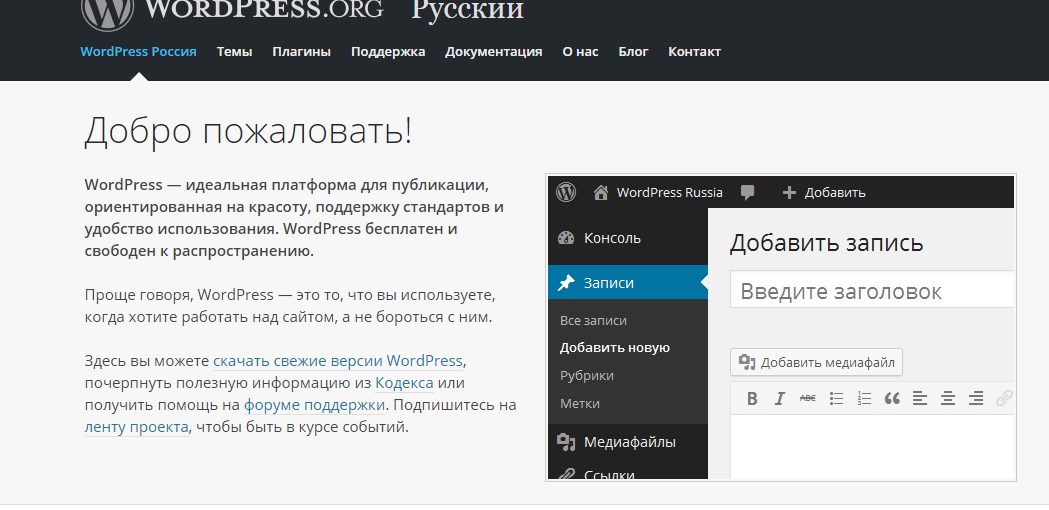The height and width of the screenshot is (510, 1049).
Task: Toggle bold formatting in editor toolbar
Action: pos(752,399)
